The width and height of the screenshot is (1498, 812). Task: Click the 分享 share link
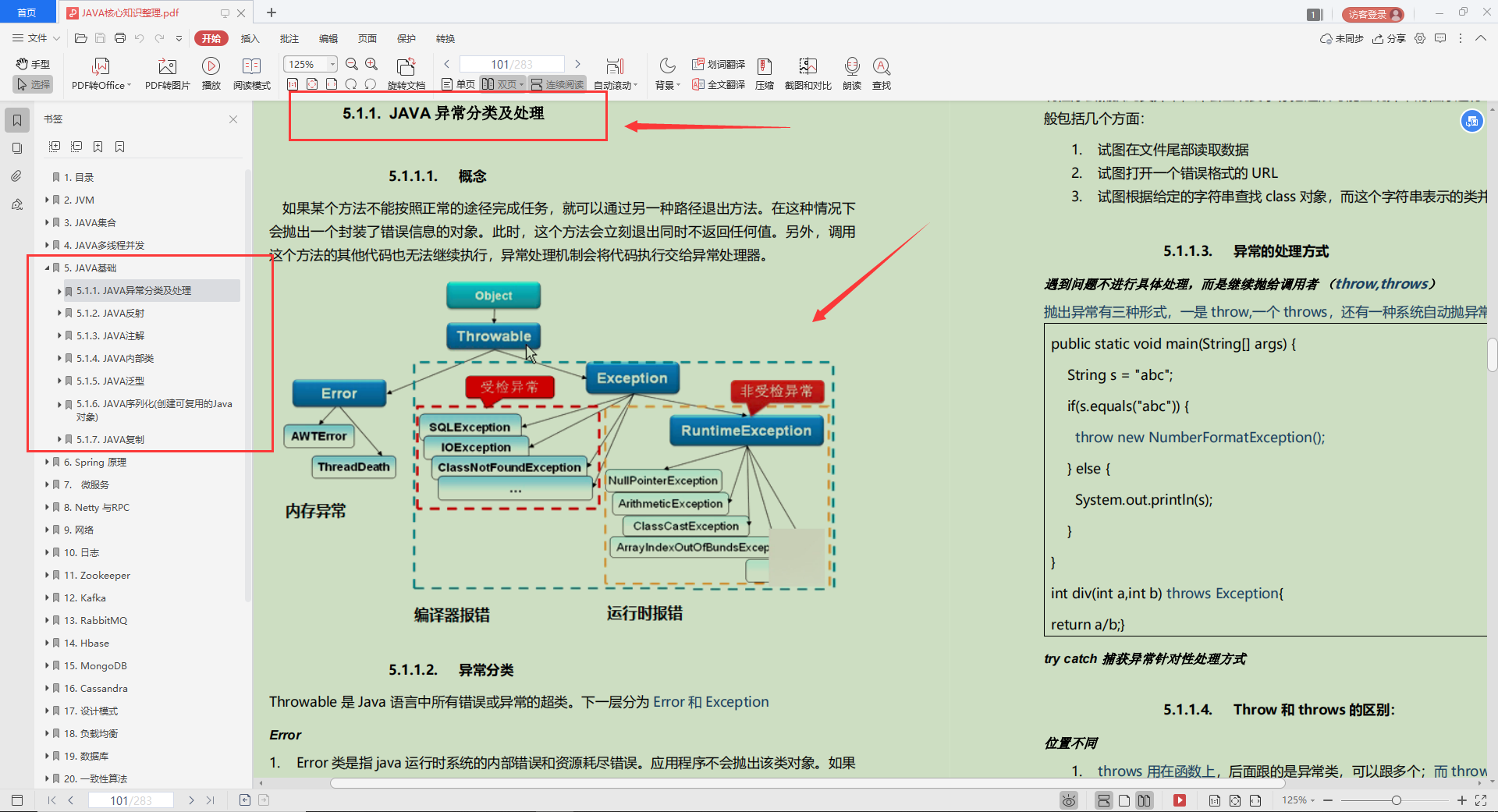1389,37
